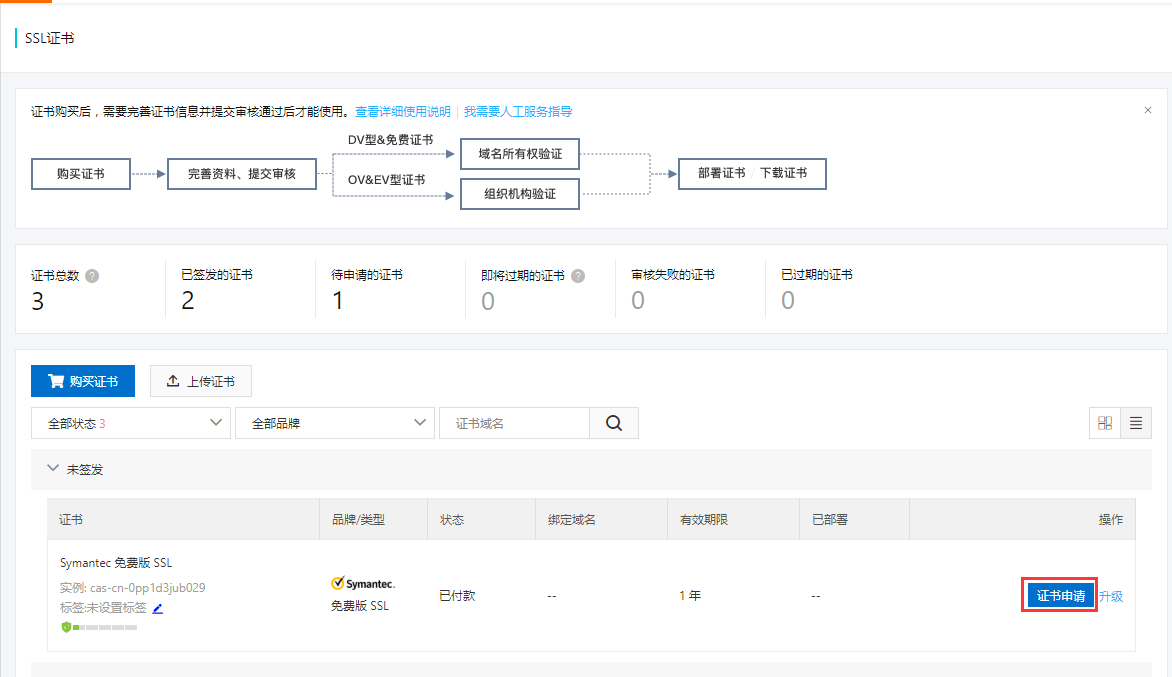Collapse the 未签发 section
Viewport: 1172px width, 677px height.
(x=53, y=468)
